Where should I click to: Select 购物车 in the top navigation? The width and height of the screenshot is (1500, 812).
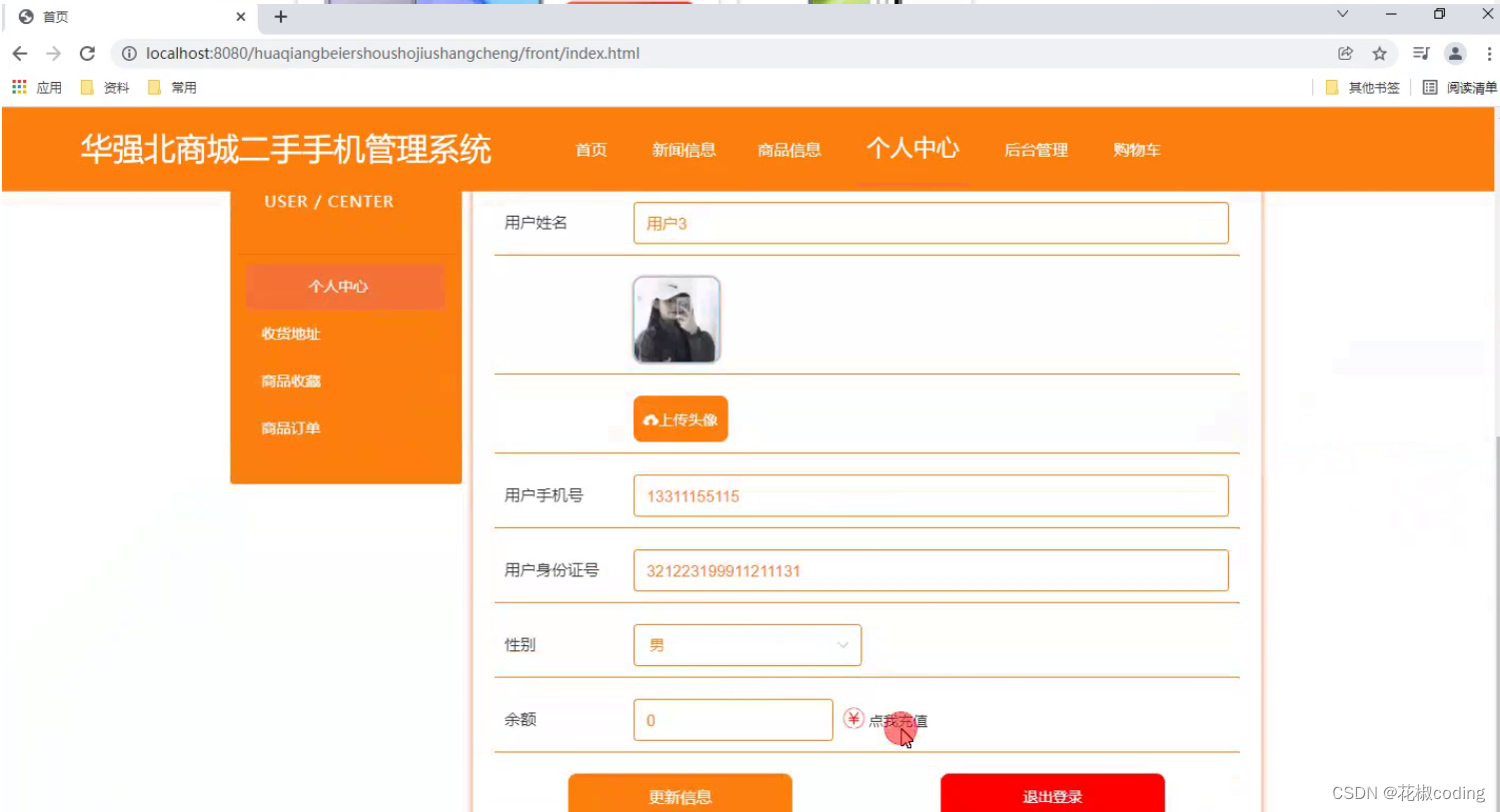click(1135, 150)
